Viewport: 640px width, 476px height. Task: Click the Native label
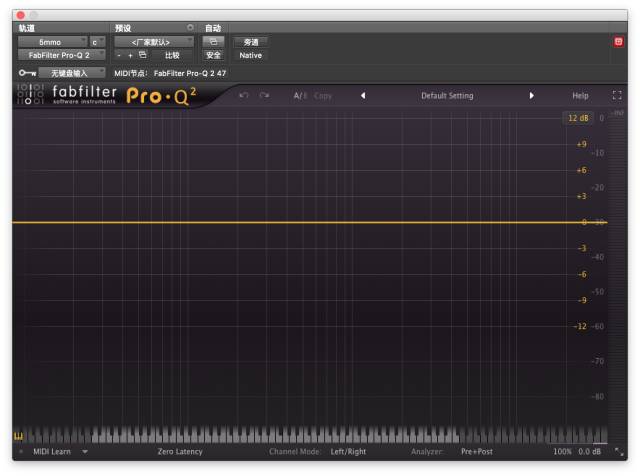click(251, 55)
